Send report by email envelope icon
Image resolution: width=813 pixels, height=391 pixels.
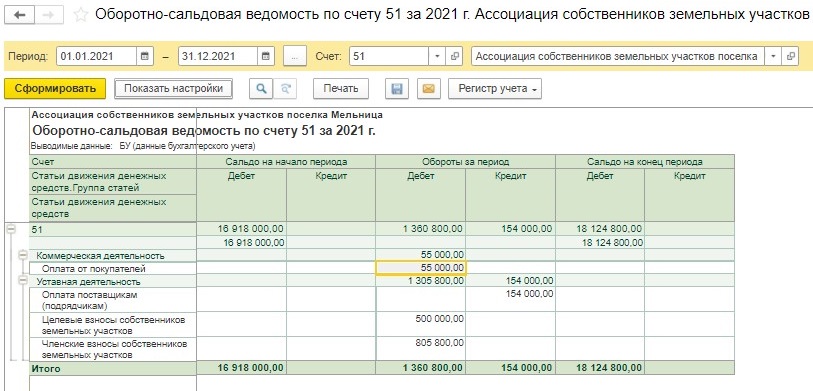(x=428, y=89)
